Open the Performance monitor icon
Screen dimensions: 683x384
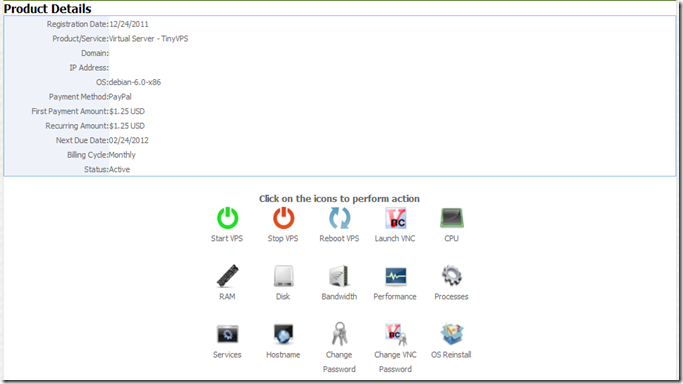(396, 276)
